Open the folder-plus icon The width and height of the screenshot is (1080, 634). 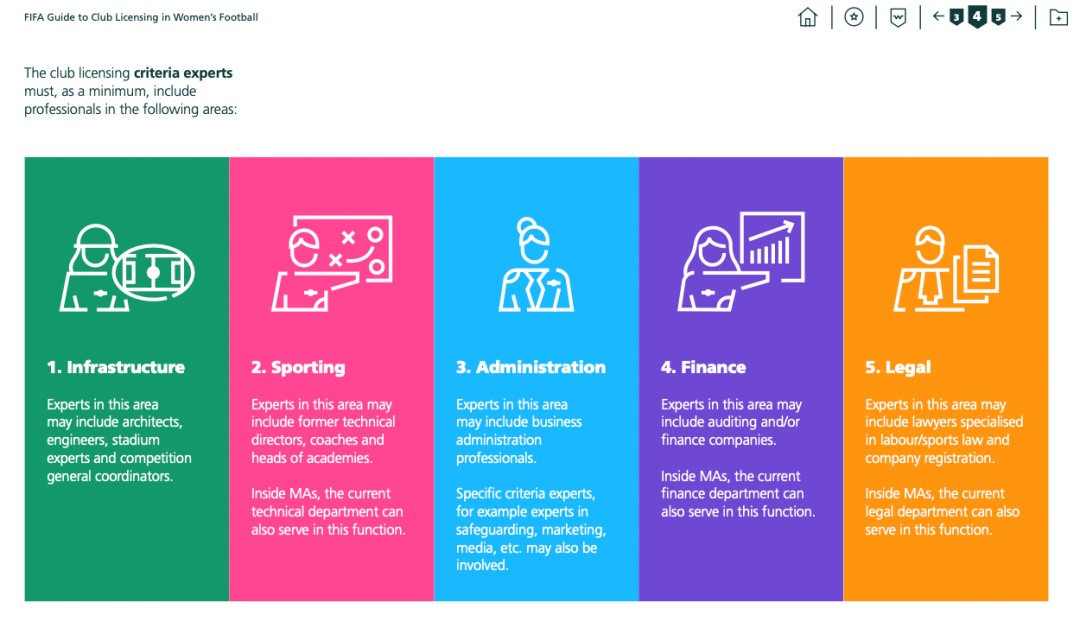tap(1058, 17)
